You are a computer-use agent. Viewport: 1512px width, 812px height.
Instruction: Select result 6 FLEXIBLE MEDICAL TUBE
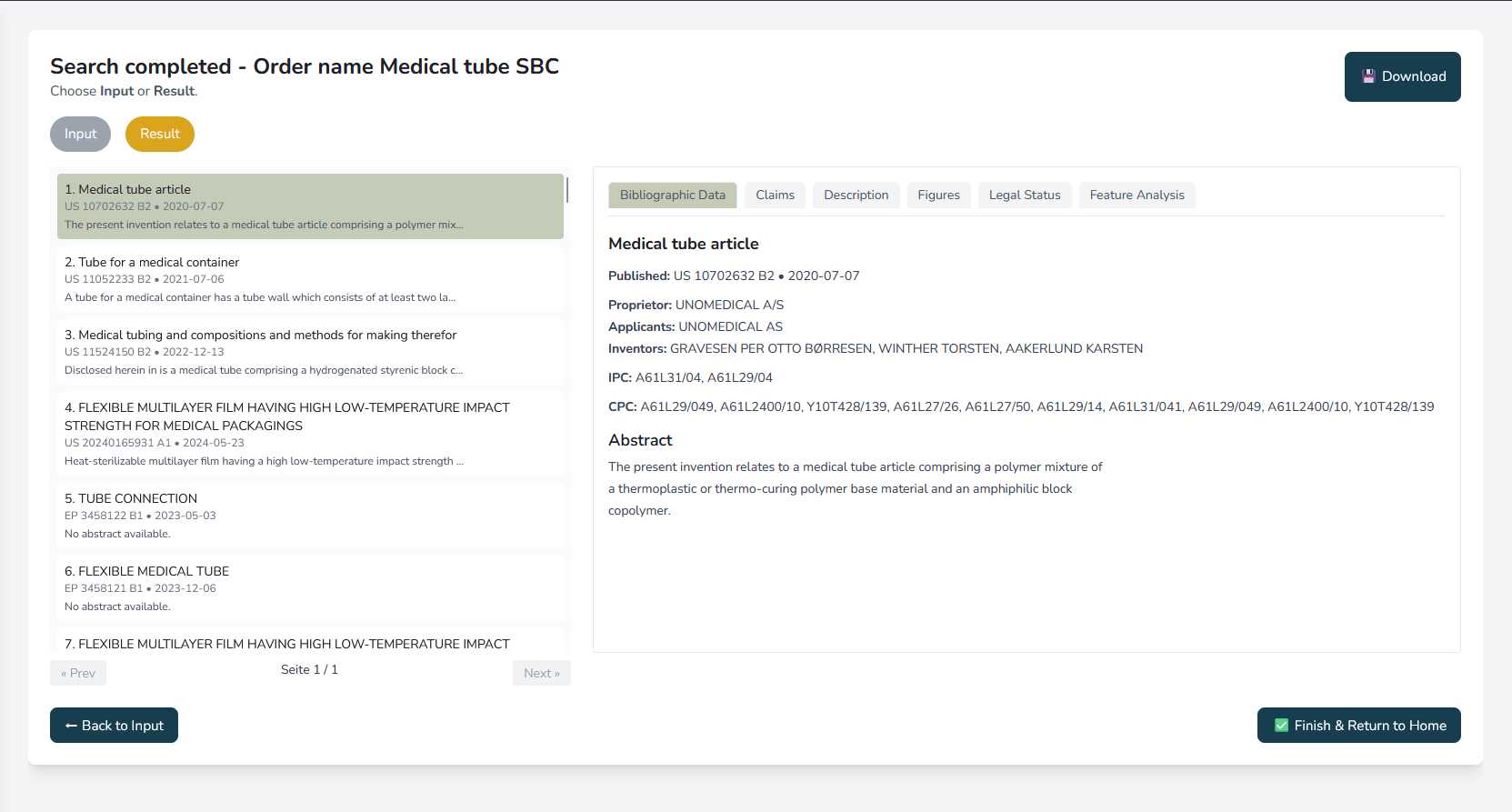click(x=310, y=588)
